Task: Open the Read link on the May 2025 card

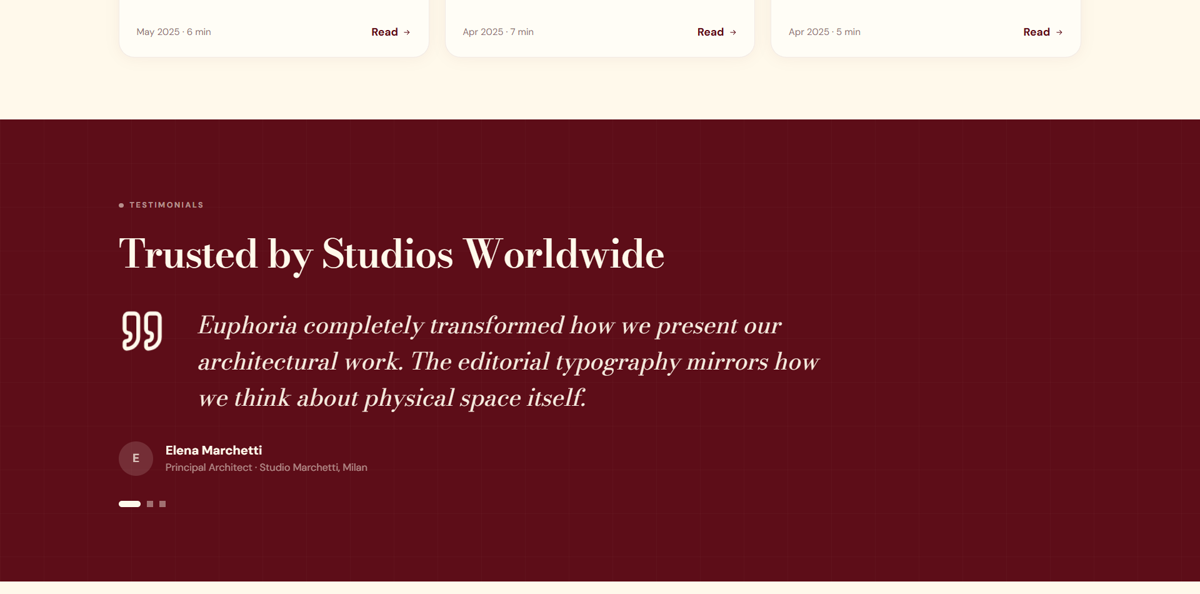Action: pyautogui.click(x=391, y=32)
